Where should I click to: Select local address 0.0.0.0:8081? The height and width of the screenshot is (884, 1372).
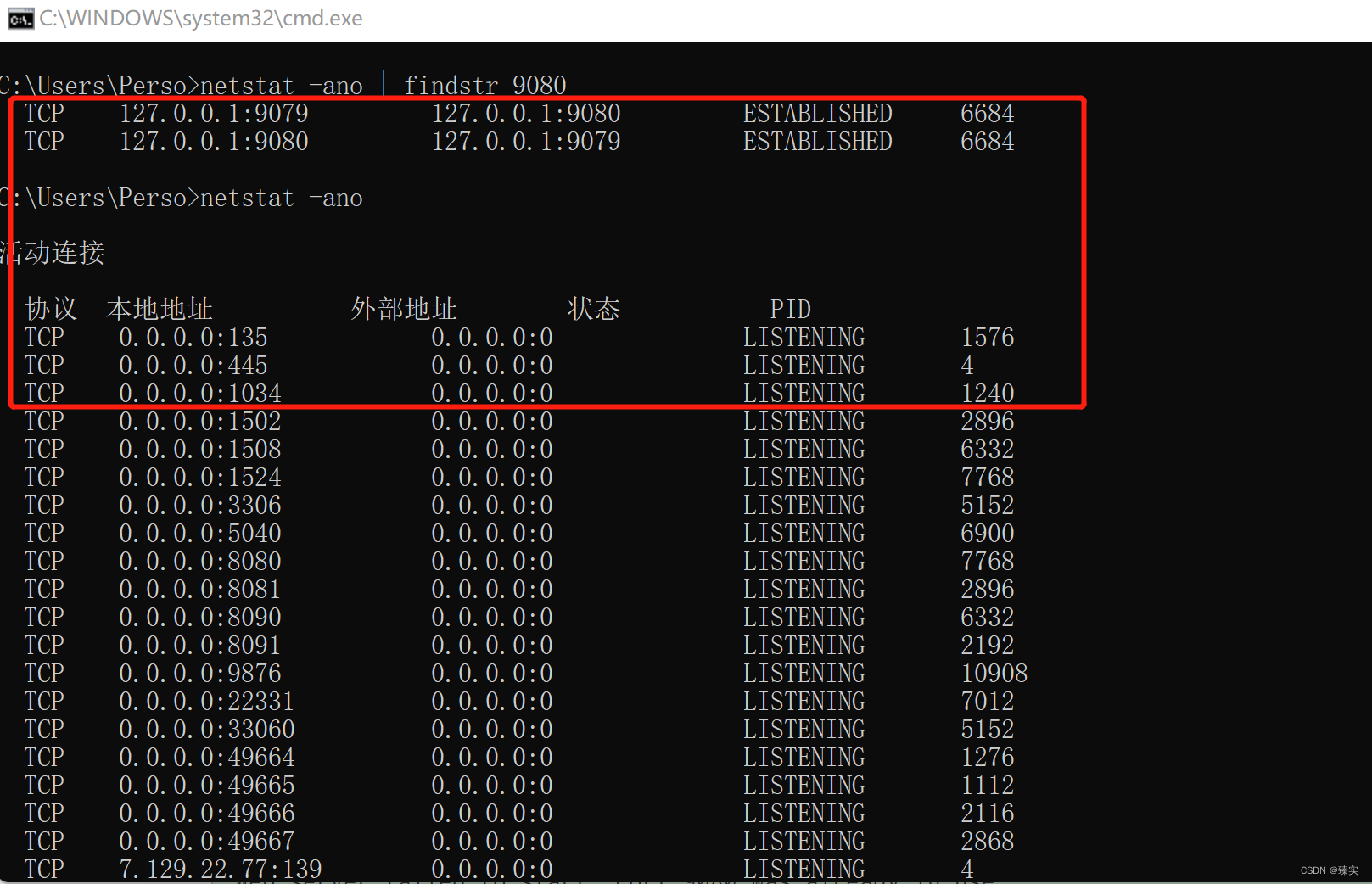(200, 590)
